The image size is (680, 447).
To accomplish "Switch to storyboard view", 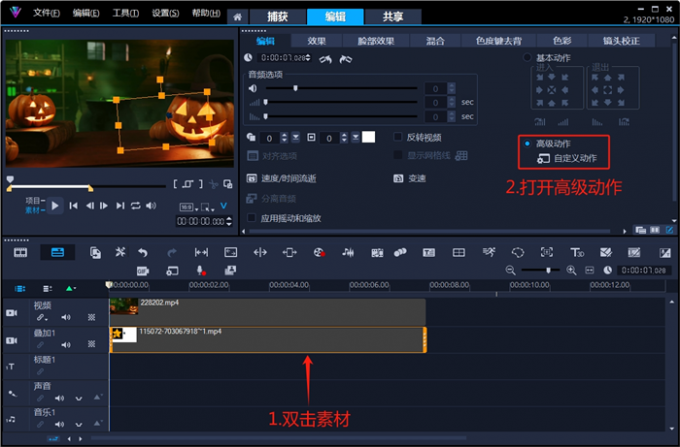I will pos(20,252).
